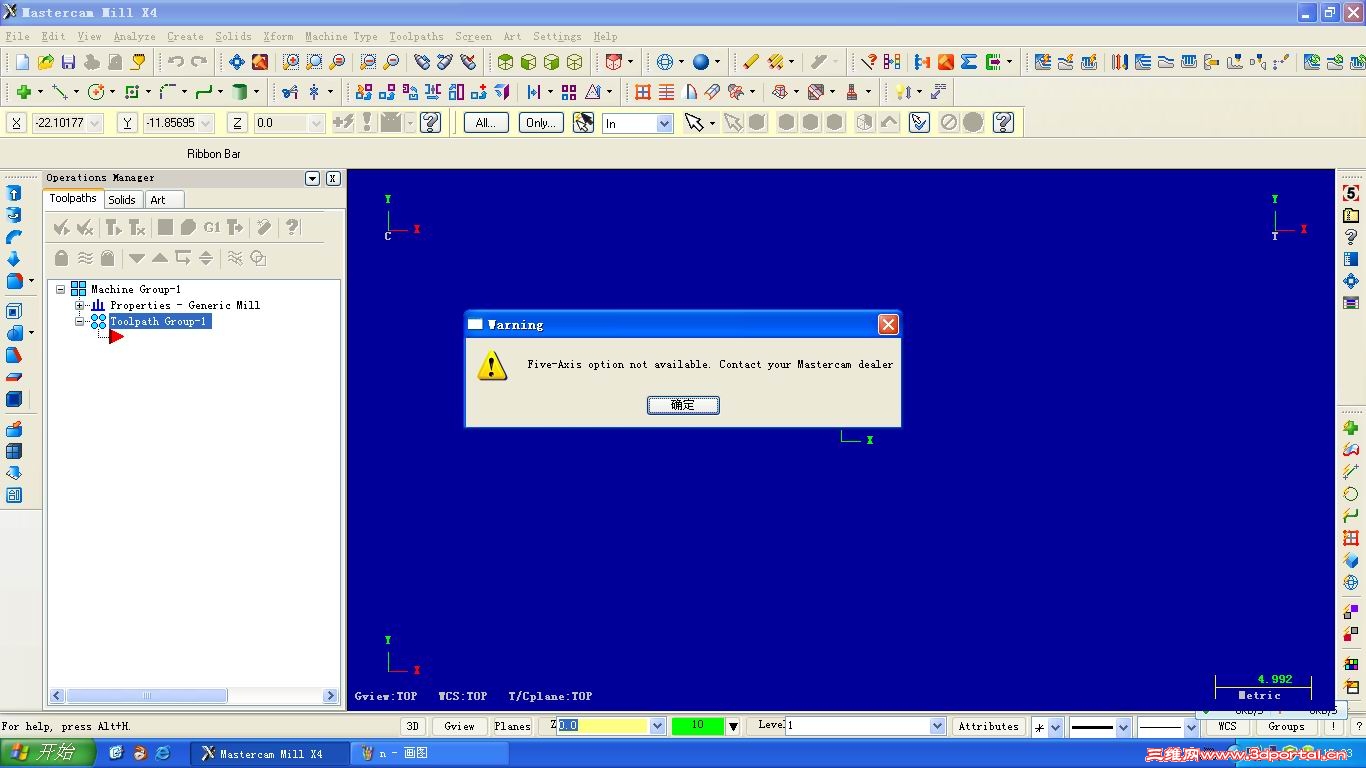1366x768 pixels.
Task: Switch to the Solids tab
Action: point(122,200)
